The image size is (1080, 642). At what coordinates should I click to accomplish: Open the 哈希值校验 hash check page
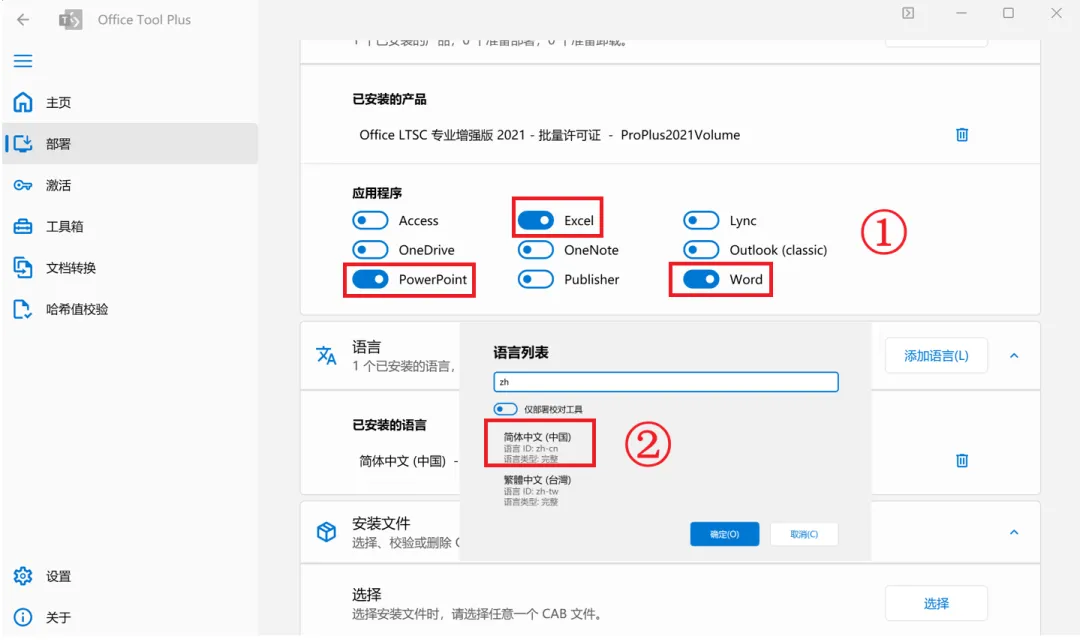tap(130, 309)
